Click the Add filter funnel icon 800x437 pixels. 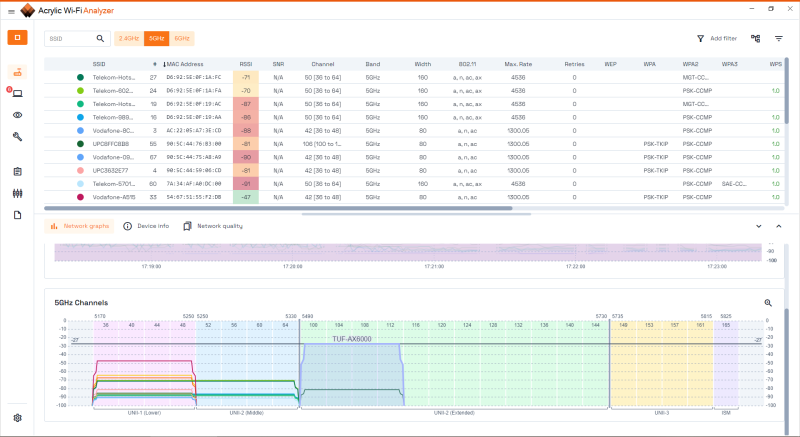pyautogui.click(x=701, y=38)
